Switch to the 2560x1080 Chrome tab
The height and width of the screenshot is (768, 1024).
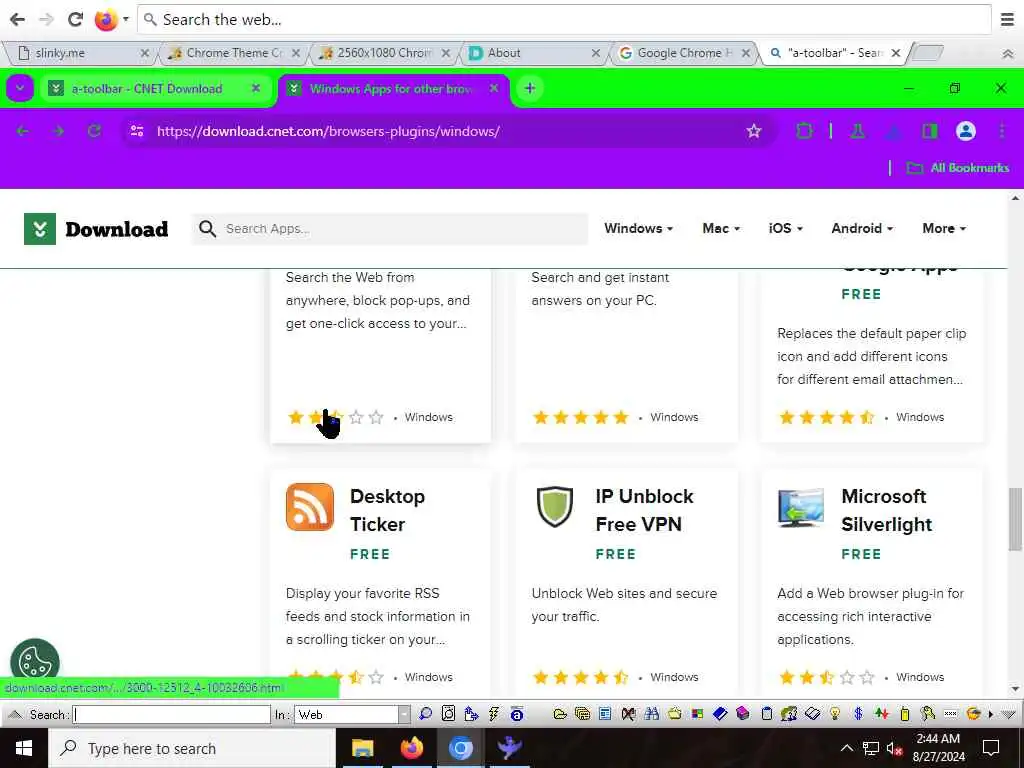pyautogui.click(x=383, y=53)
